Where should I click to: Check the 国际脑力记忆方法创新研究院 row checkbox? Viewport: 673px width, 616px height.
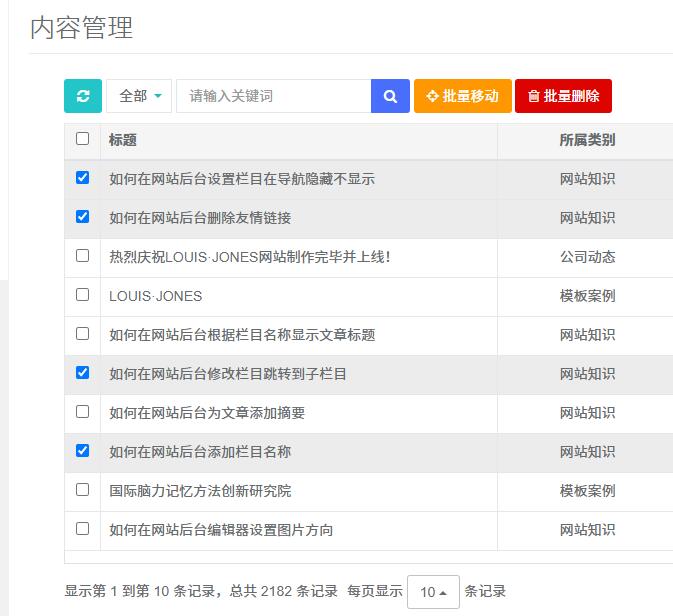pyautogui.click(x=82, y=490)
